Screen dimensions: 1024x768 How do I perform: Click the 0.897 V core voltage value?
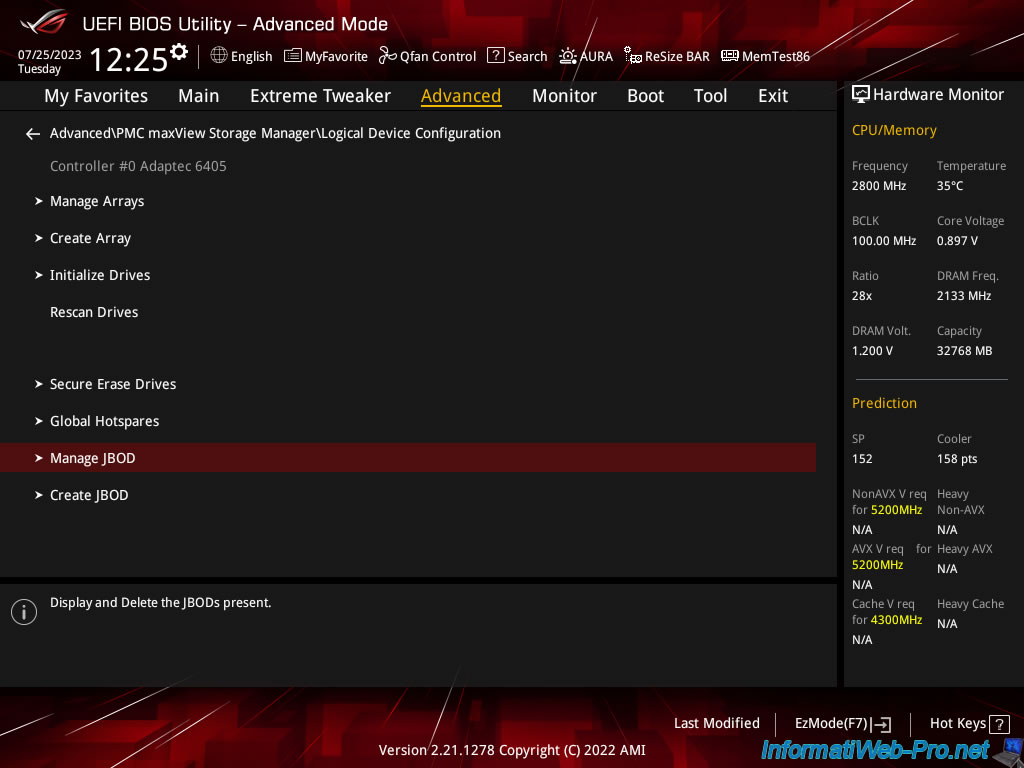click(957, 240)
